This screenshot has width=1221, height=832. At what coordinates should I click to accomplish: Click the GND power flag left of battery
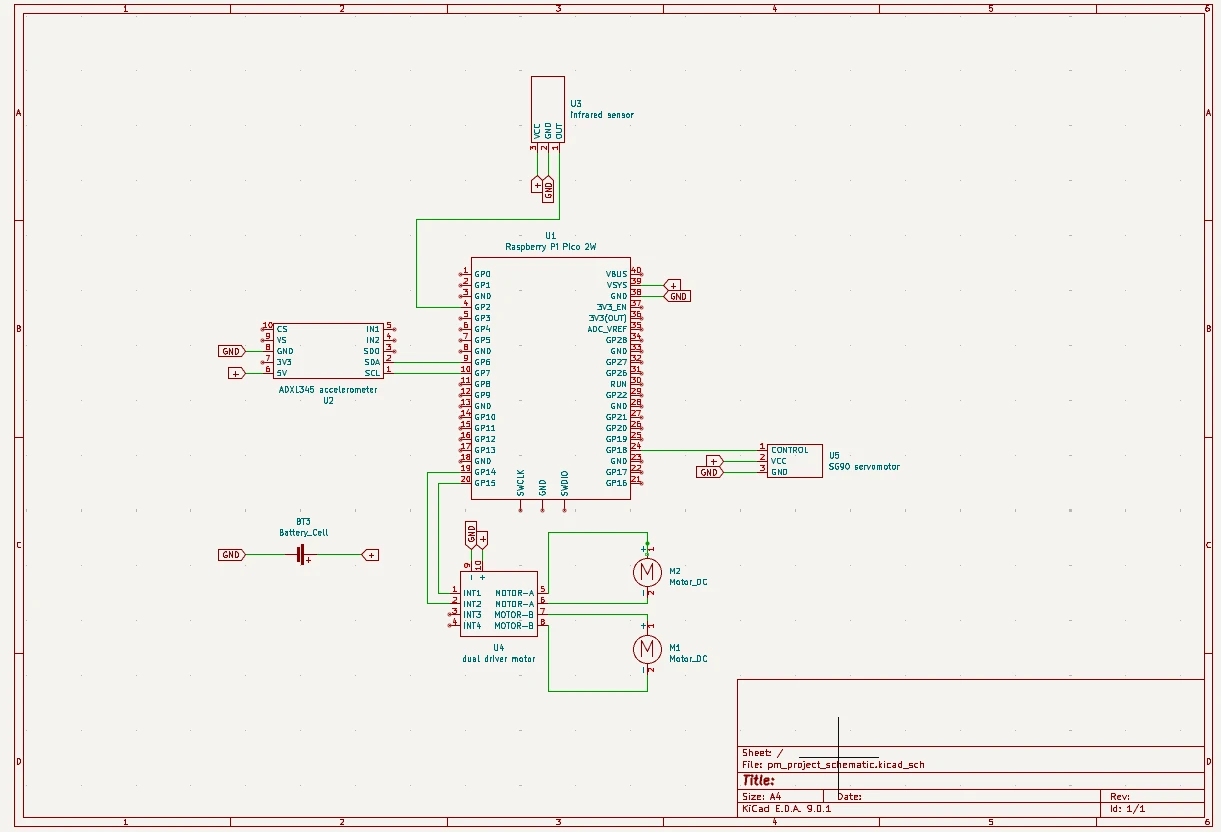coord(231,554)
